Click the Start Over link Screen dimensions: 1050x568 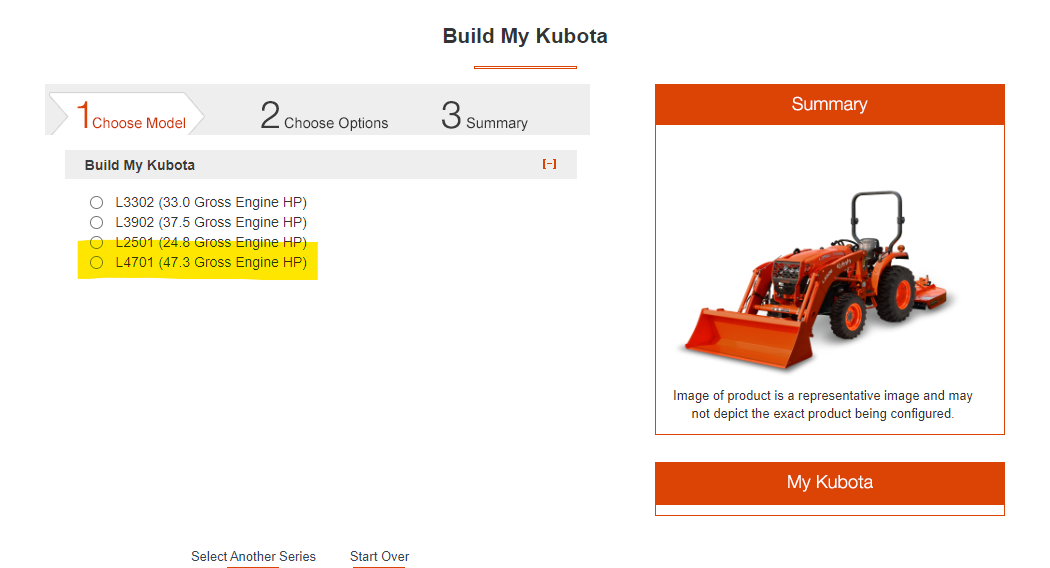379,556
